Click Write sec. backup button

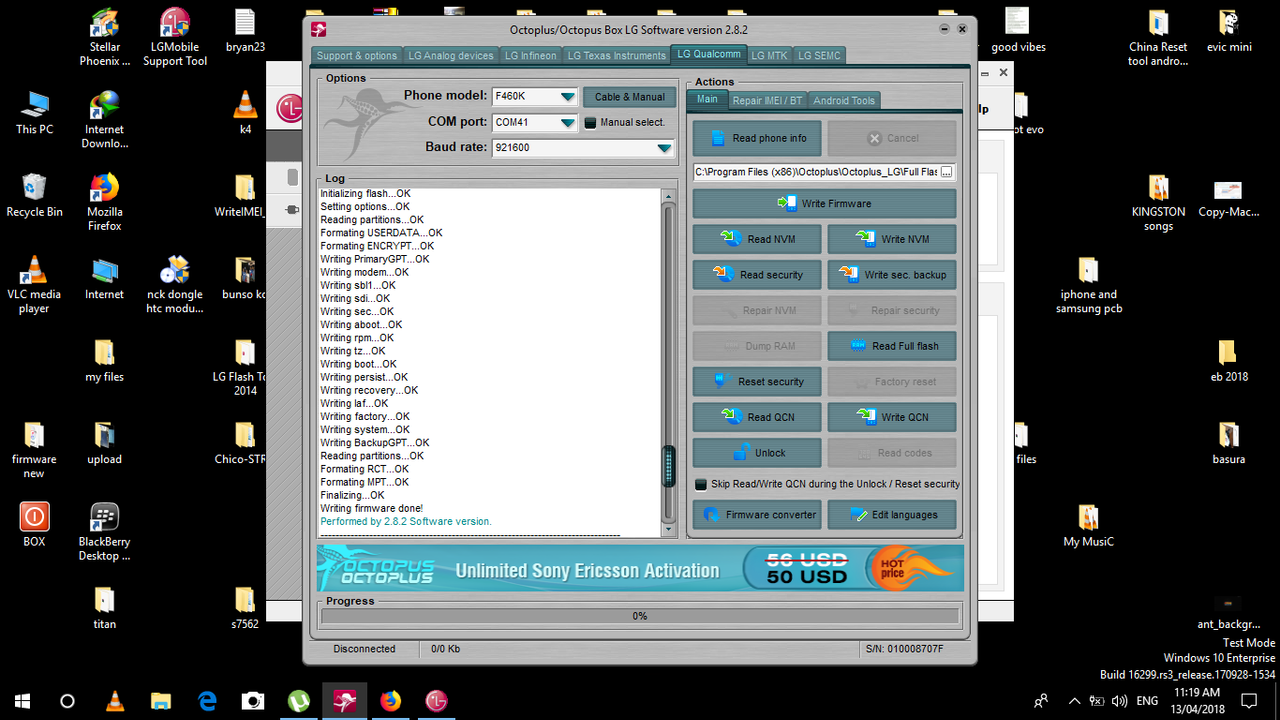click(892, 275)
